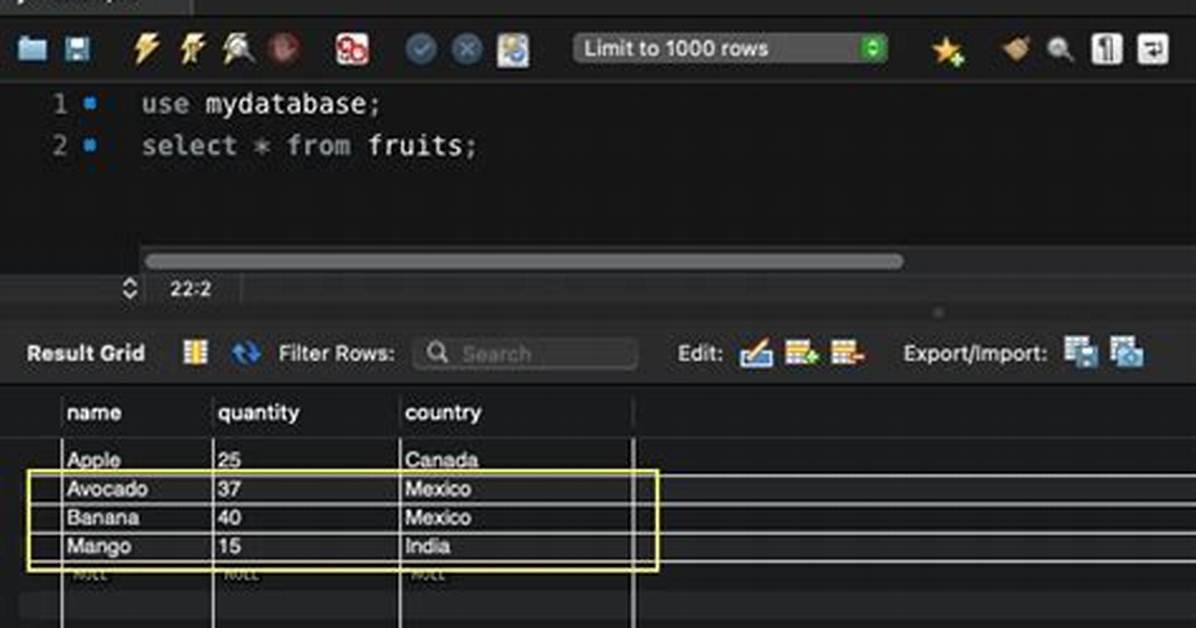Image resolution: width=1196 pixels, height=628 pixels.
Task: Click the editor horizontal scrollbar
Action: click(524, 261)
